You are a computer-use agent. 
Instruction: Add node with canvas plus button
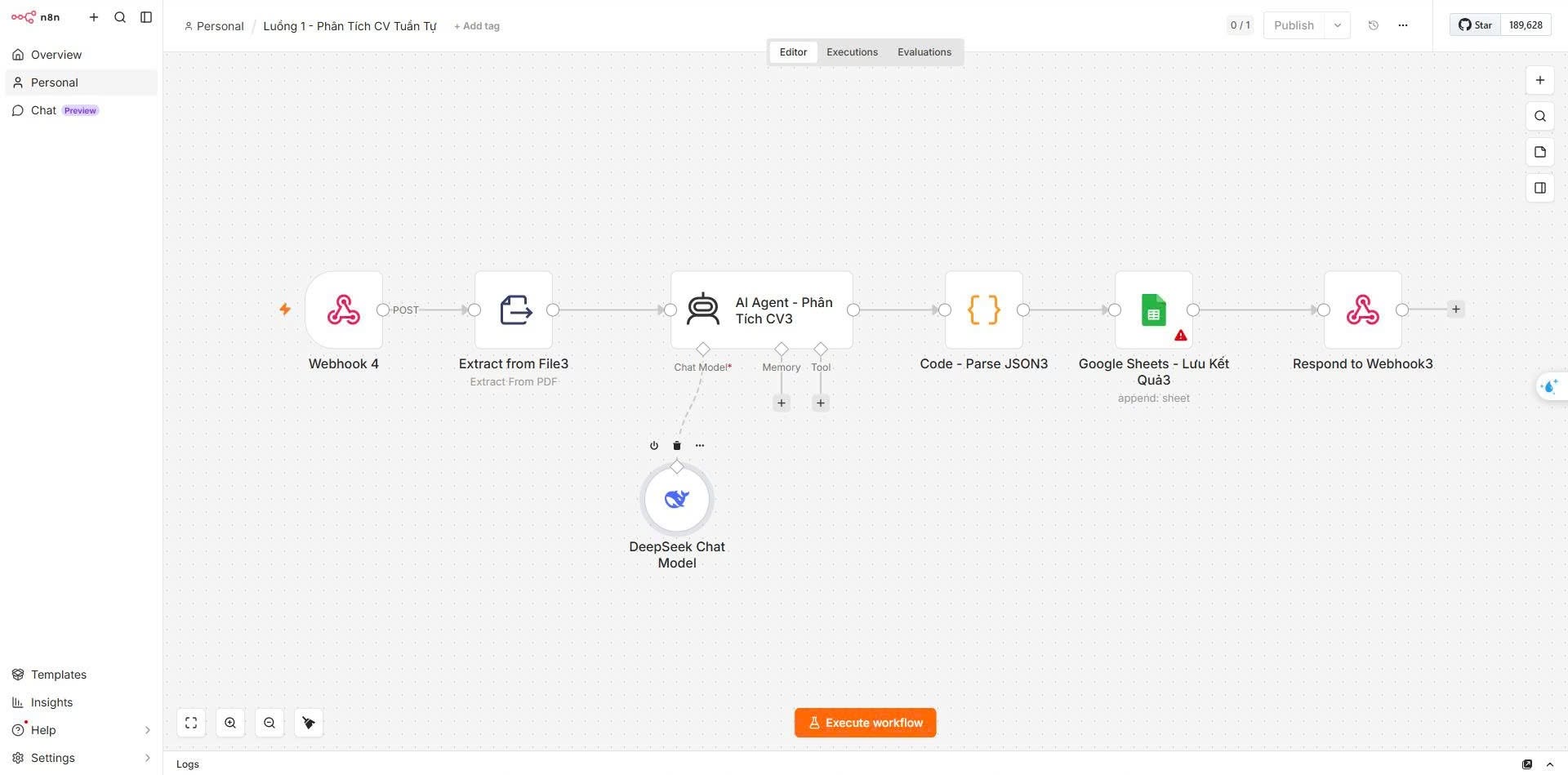pyautogui.click(x=1540, y=80)
